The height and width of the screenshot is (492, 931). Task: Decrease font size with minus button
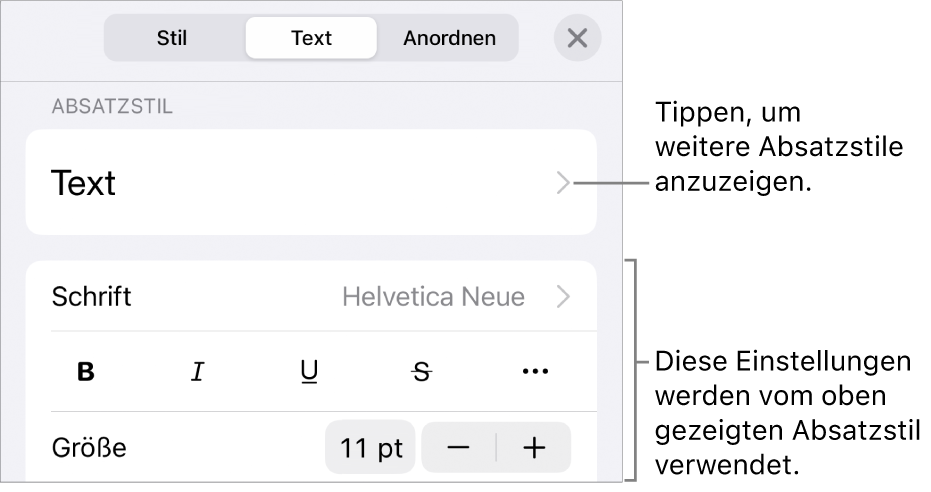[x=459, y=448]
